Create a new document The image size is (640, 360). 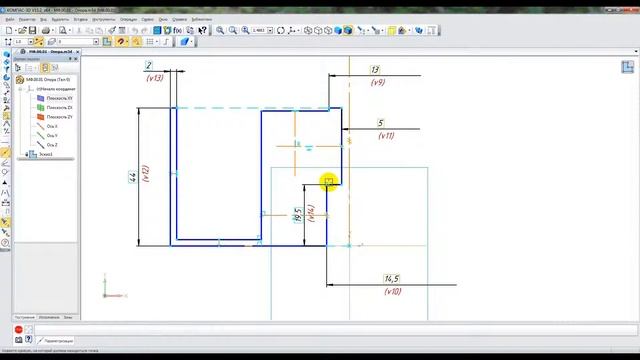coord(9,30)
